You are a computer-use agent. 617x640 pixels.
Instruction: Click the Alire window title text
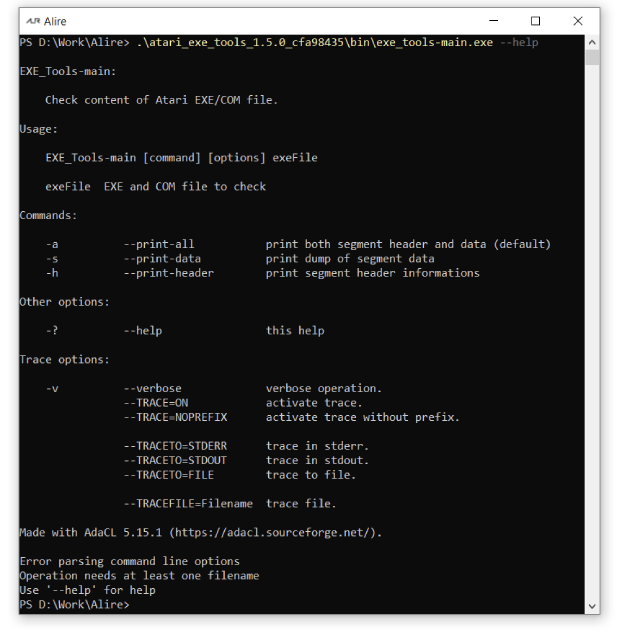coord(55,21)
